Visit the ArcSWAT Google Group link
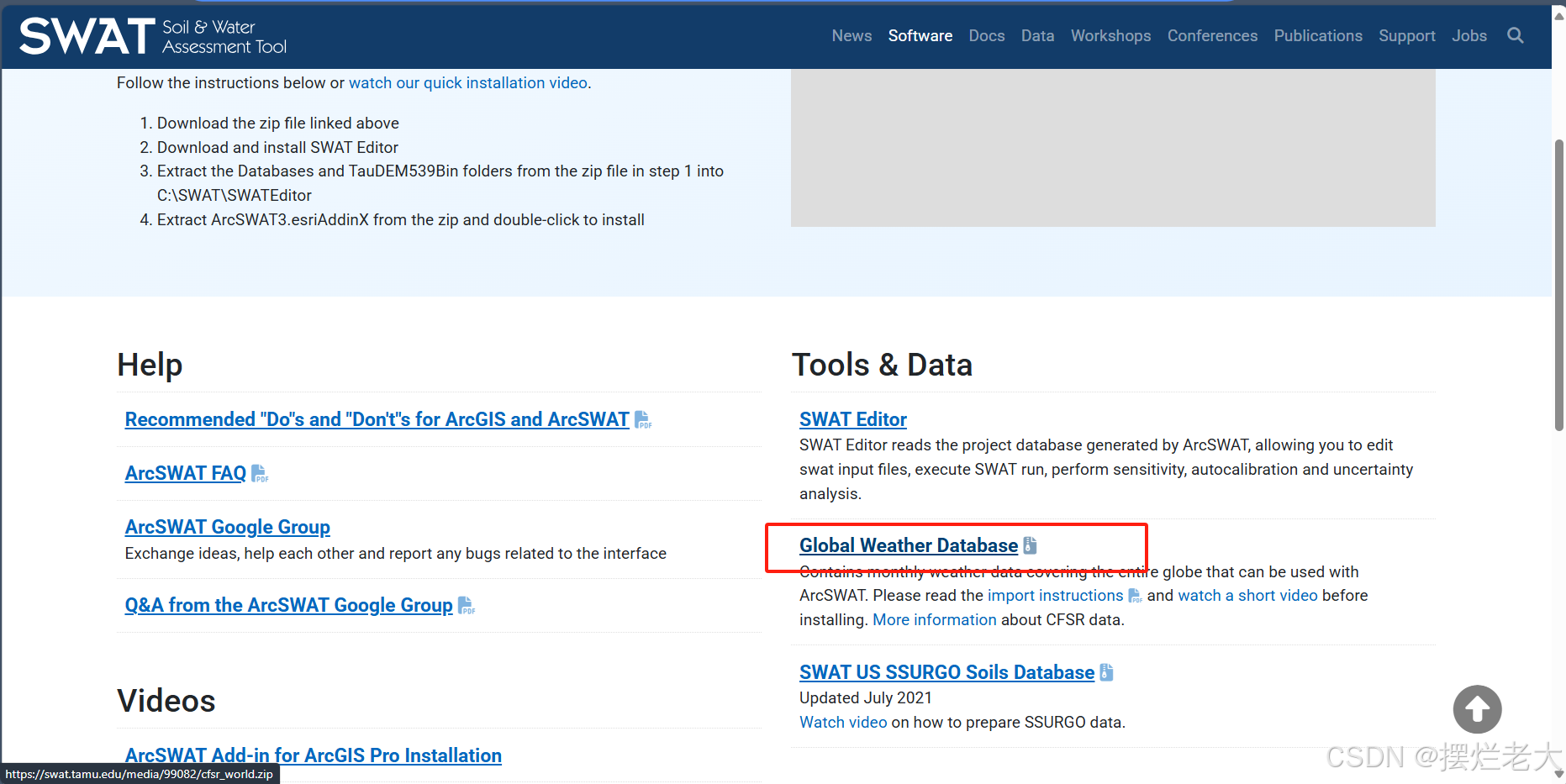This screenshot has height=784, width=1566. 227,527
